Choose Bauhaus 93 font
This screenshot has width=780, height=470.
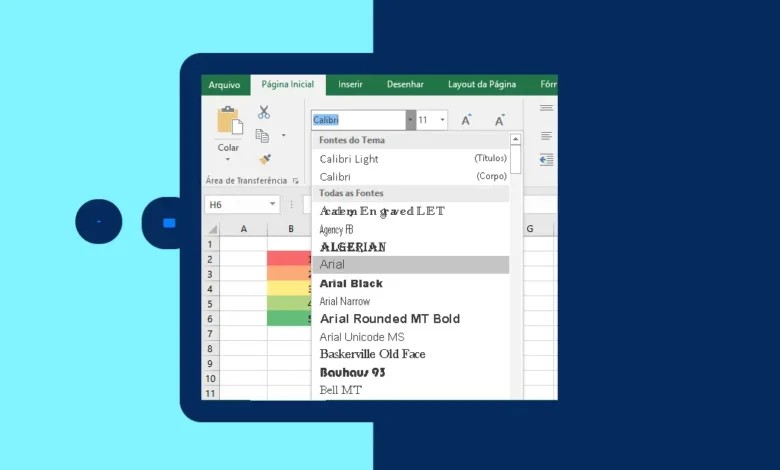tap(411, 372)
